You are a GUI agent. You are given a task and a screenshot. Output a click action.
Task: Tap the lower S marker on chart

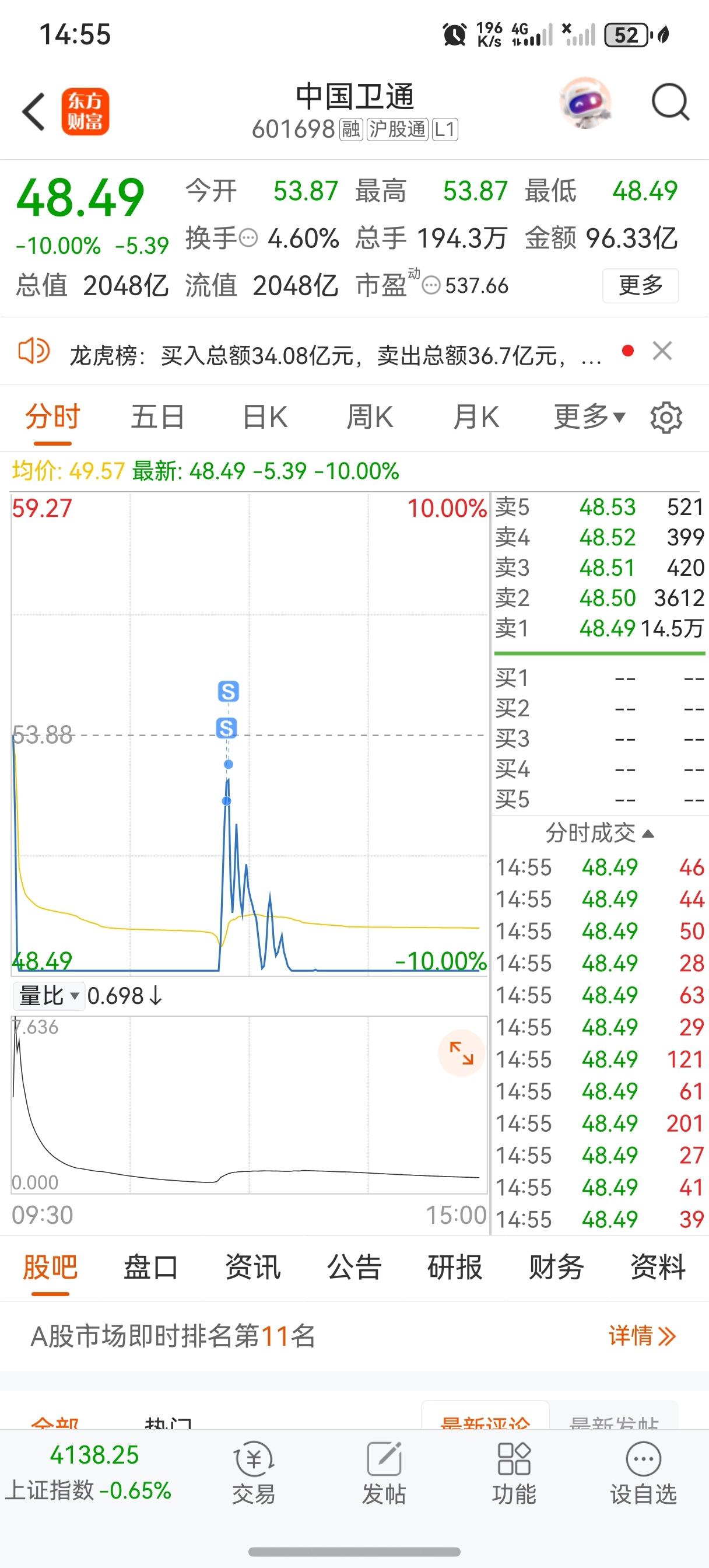point(226,728)
